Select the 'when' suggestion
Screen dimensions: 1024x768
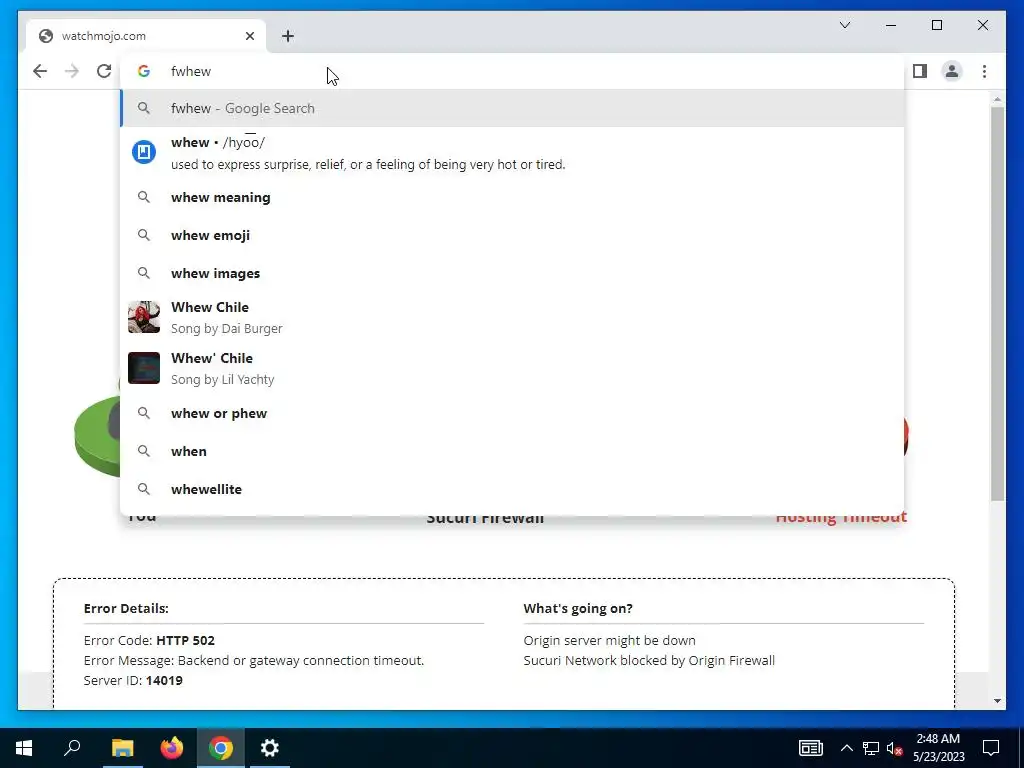tap(513, 451)
